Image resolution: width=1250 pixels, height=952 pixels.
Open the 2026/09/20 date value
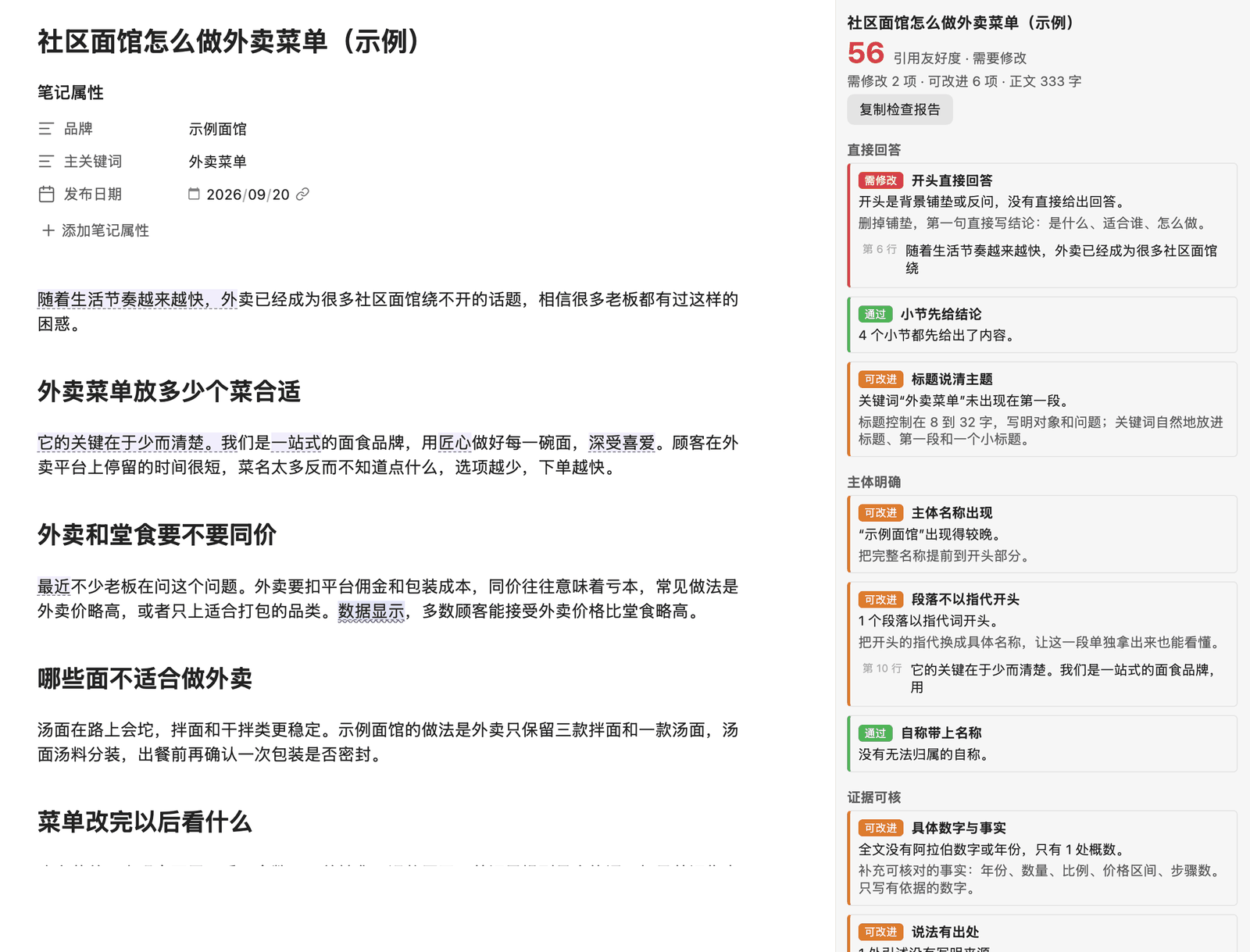coord(248,194)
